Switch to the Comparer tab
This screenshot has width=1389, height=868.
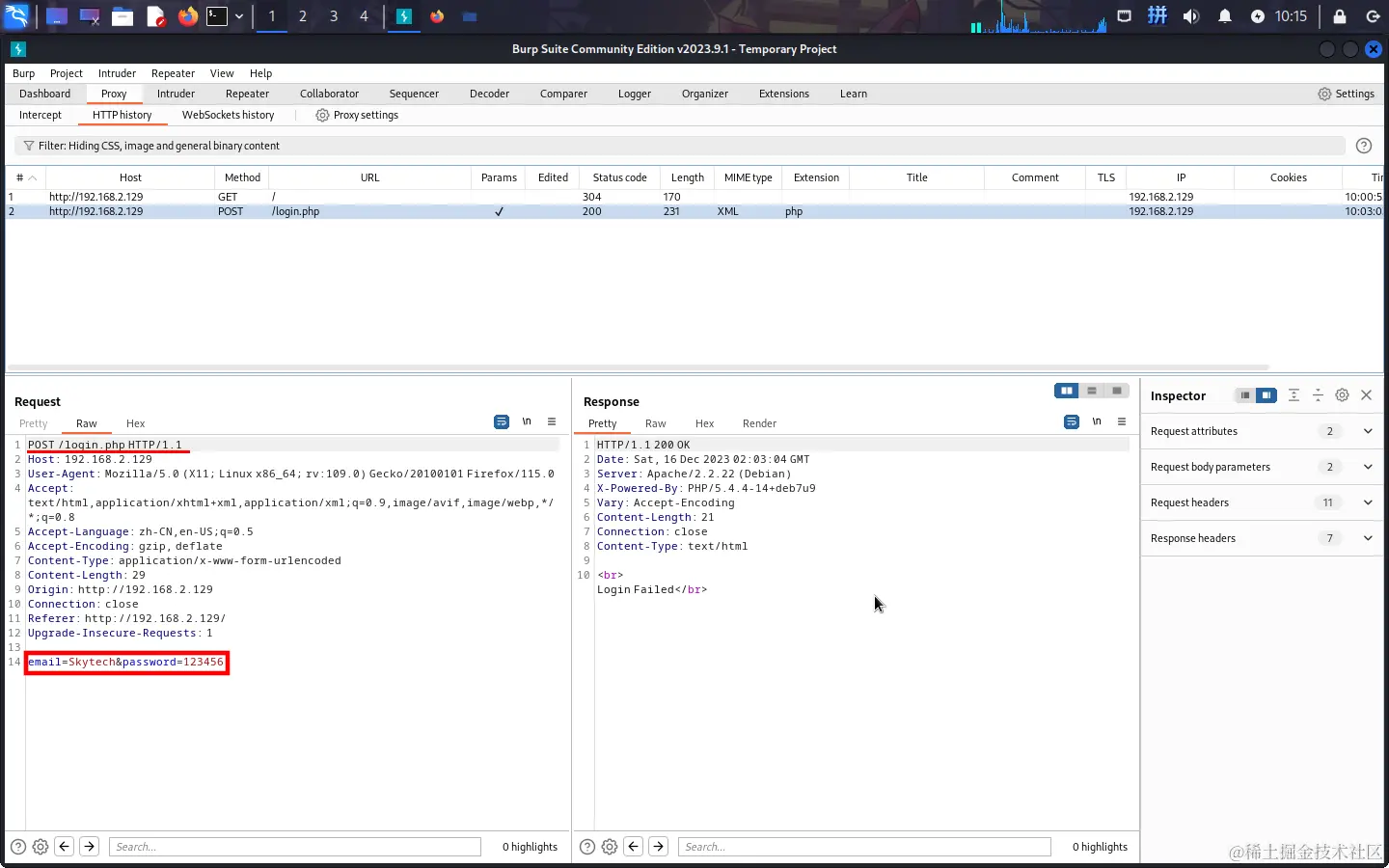coord(563,94)
